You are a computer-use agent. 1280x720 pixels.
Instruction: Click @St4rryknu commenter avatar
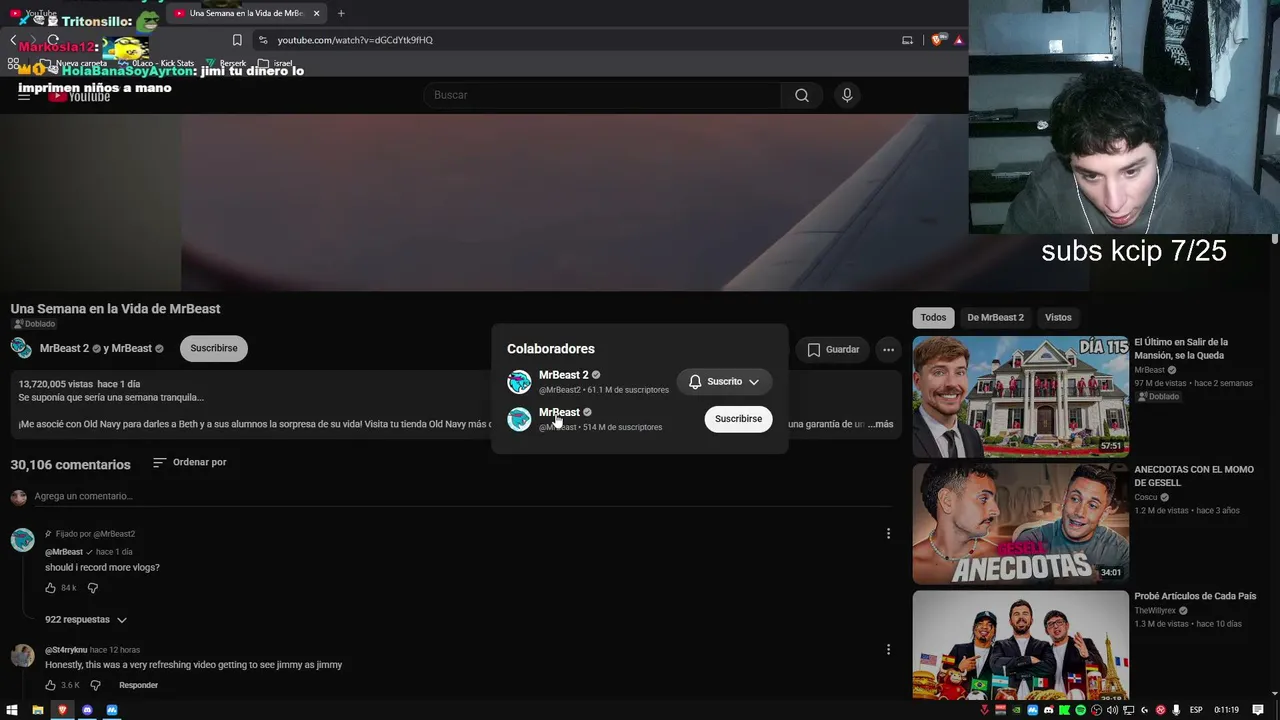22,656
